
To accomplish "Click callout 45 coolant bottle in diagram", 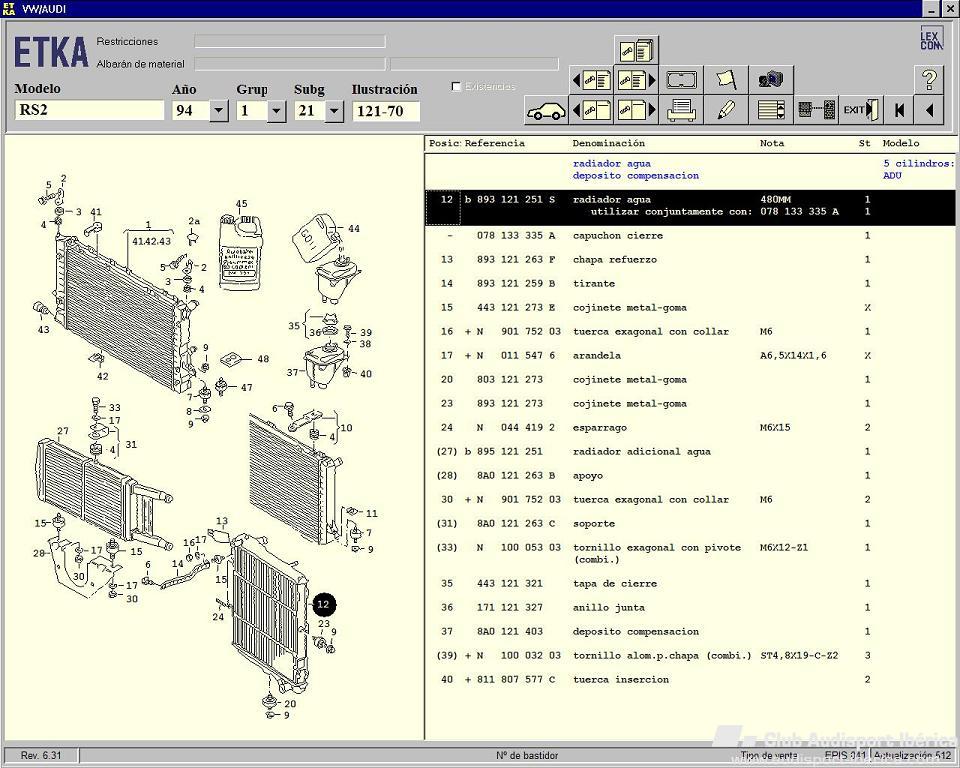I will [x=242, y=204].
